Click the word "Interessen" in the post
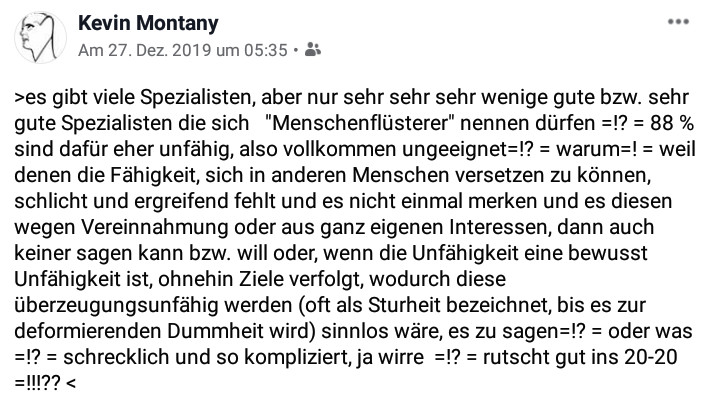This screenshot has height=406, width=709. tap(500, 227)
